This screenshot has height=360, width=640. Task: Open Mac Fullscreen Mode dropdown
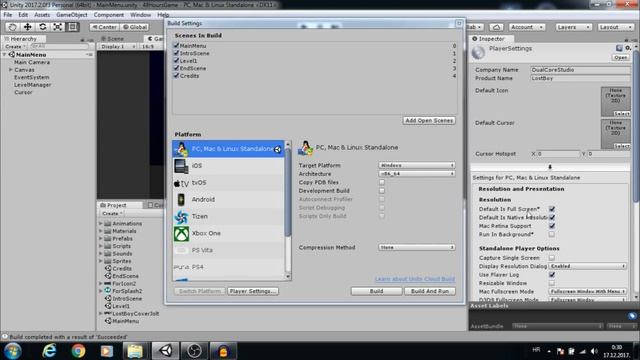pos(588,291)
